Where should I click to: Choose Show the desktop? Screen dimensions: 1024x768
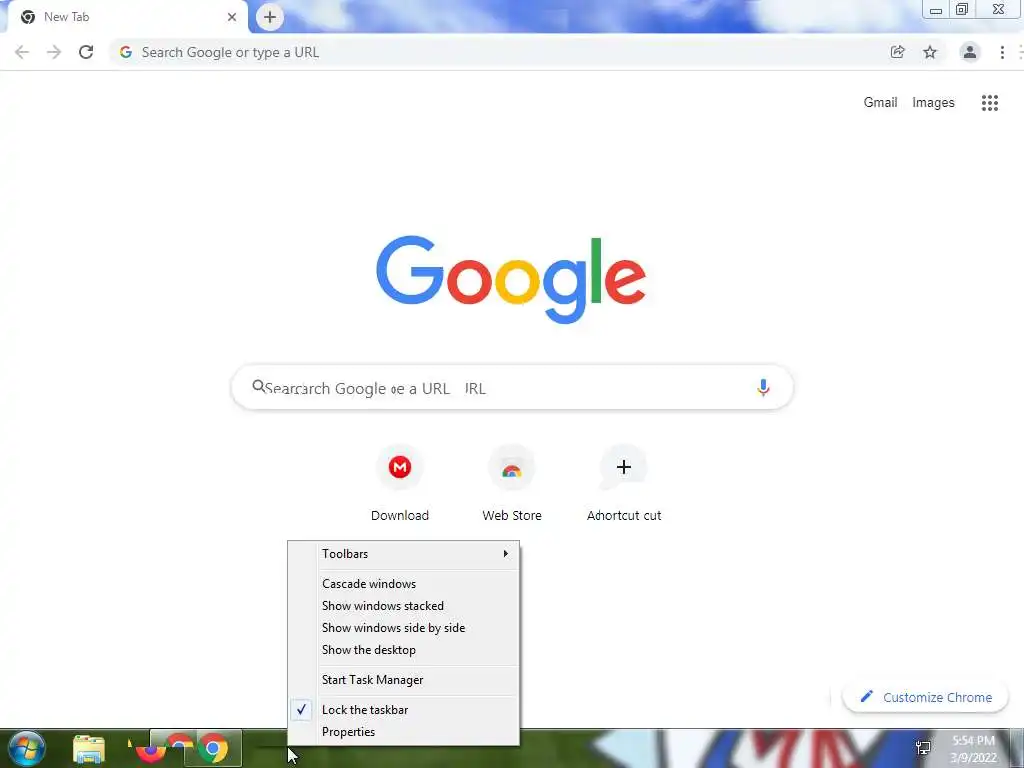(404, 650)
